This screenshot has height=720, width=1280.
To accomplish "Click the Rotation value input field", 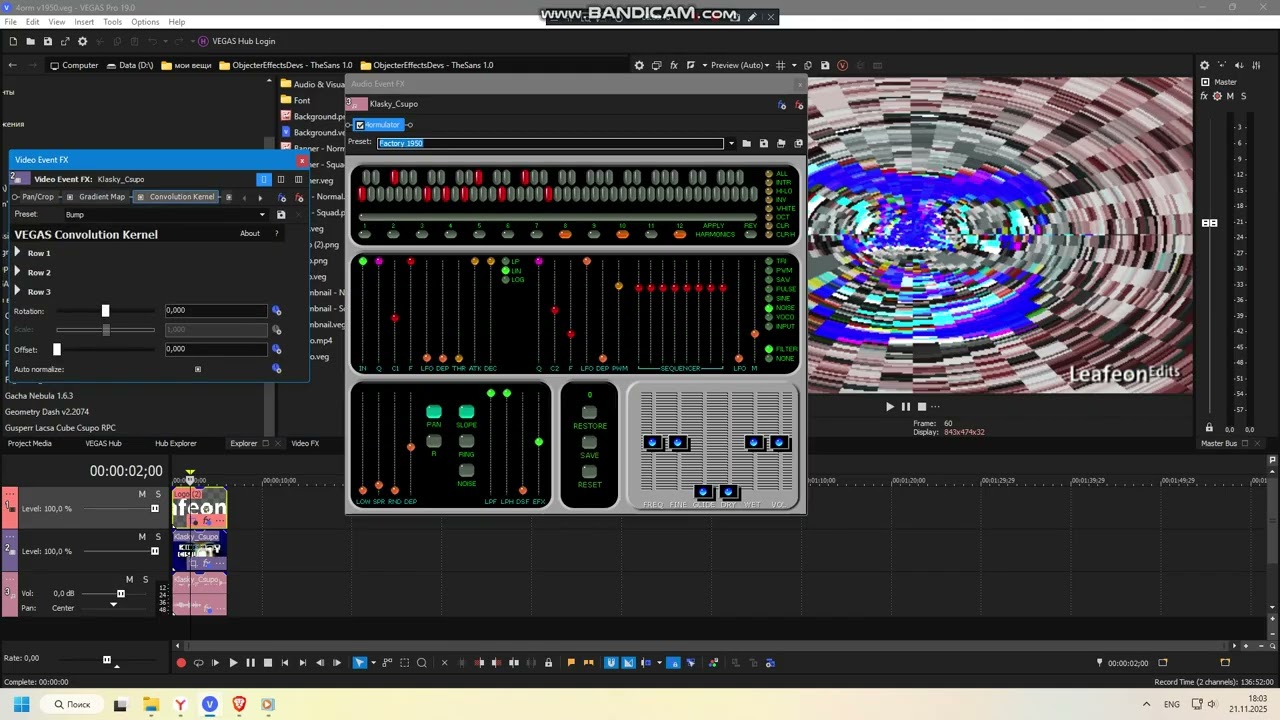I will point(216,311).
